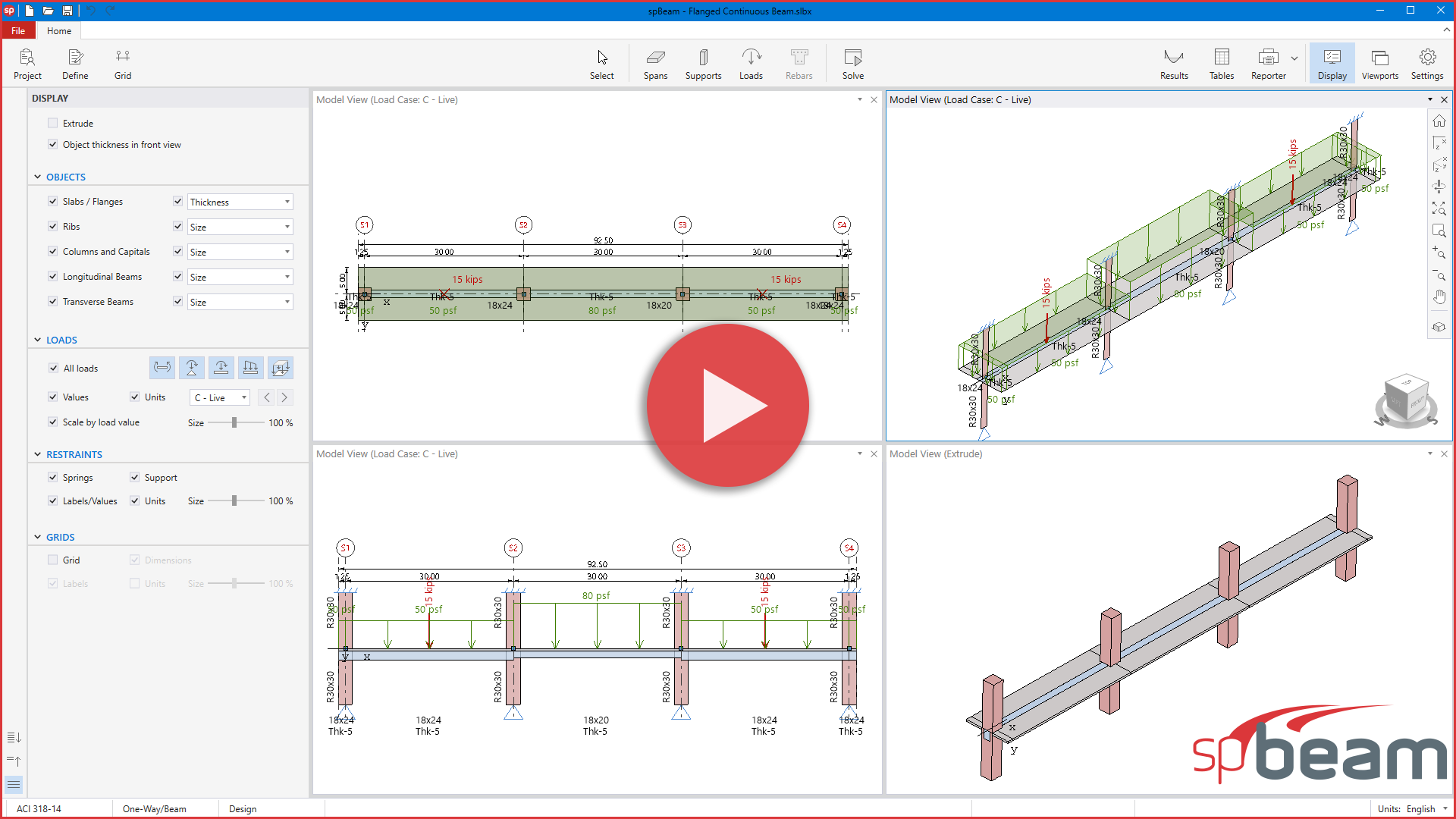This screenshot has height=819, width=1456.
Task: Go to the next load case arrow
Action: point(284,397)
